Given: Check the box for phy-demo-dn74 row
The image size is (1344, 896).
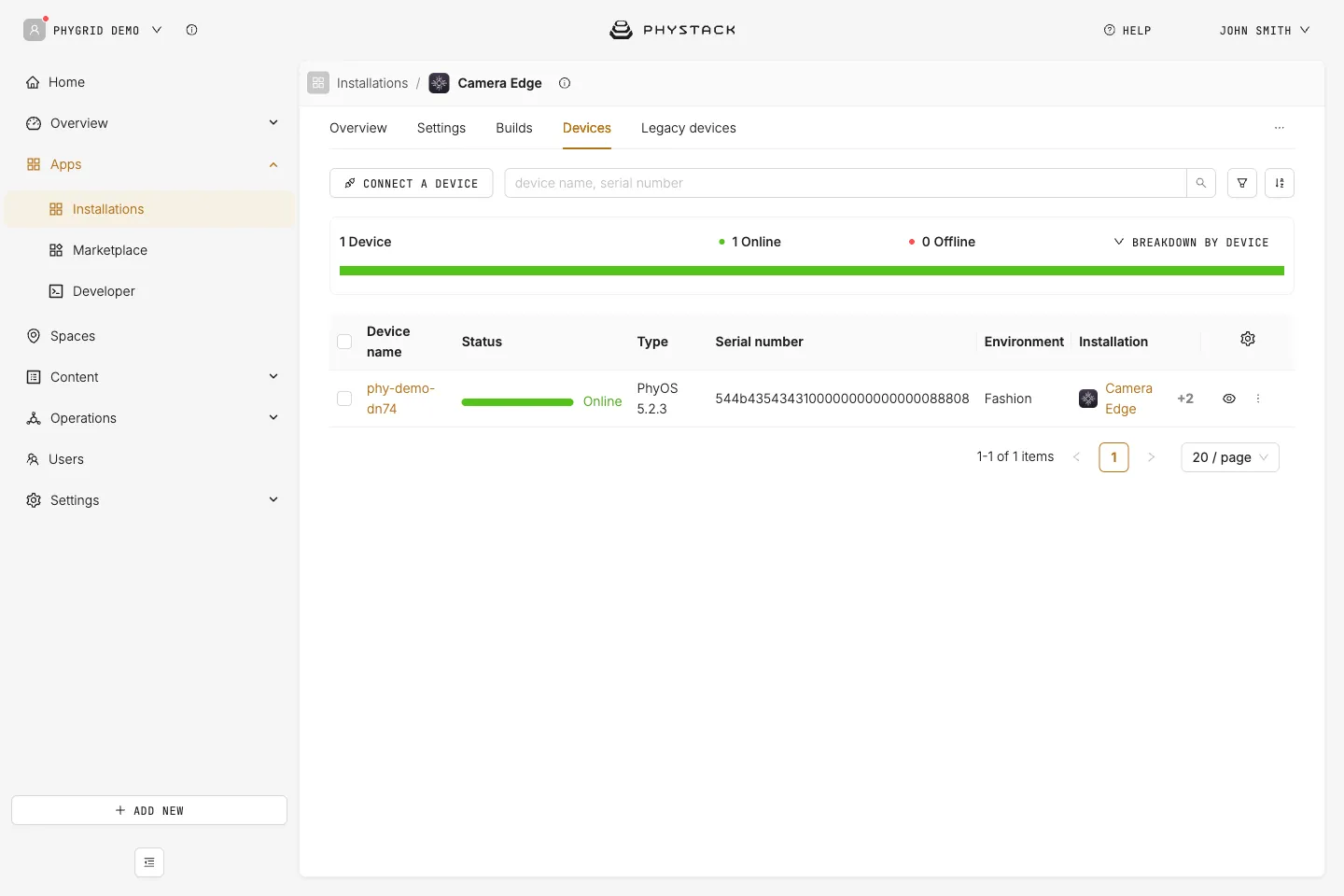Looking at the screenshot, I should (x=344, y=399).
